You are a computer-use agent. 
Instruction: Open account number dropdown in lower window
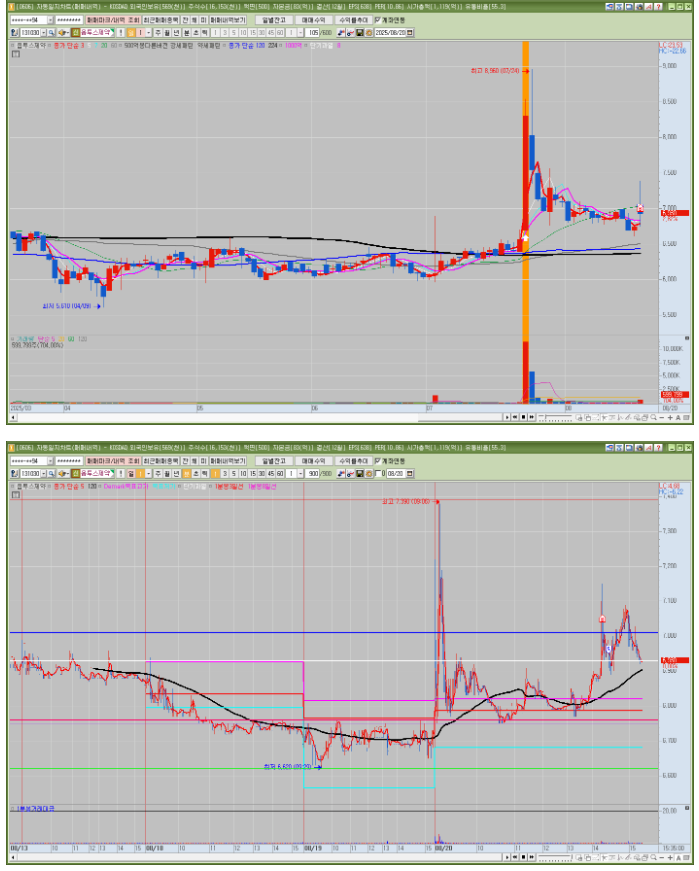pos(50,461)
